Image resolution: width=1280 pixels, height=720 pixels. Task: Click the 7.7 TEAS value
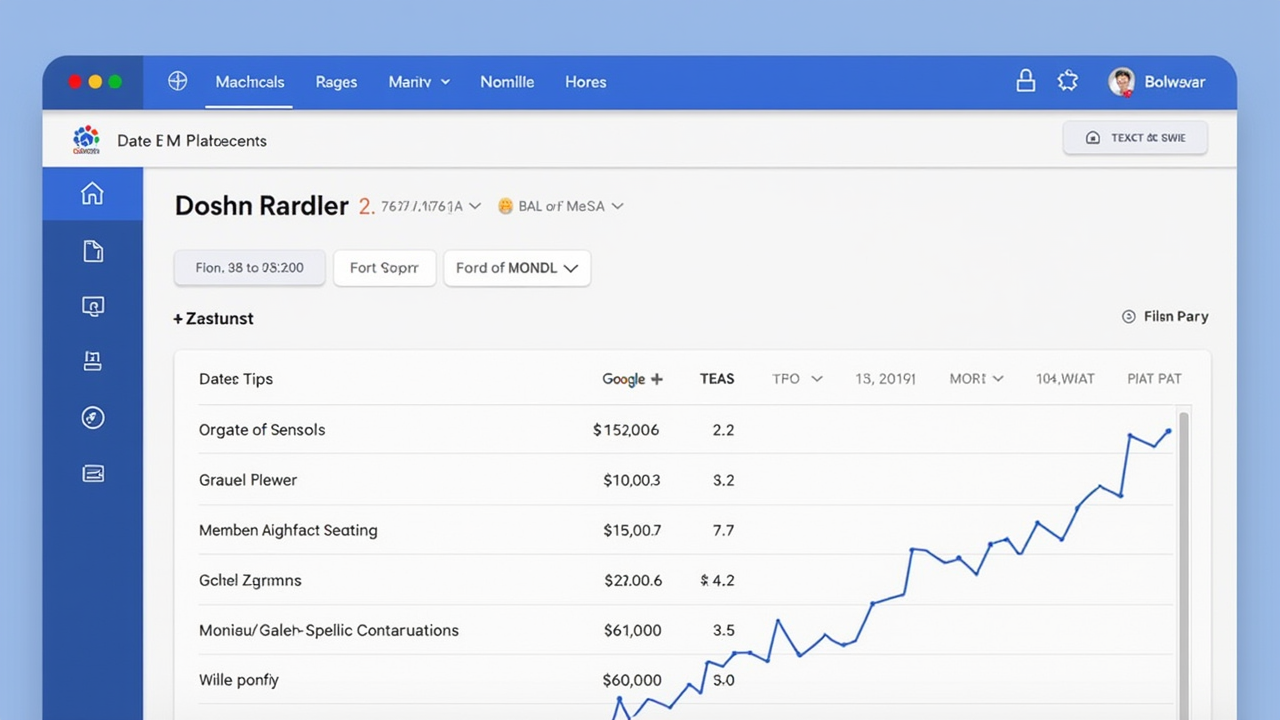723,530
